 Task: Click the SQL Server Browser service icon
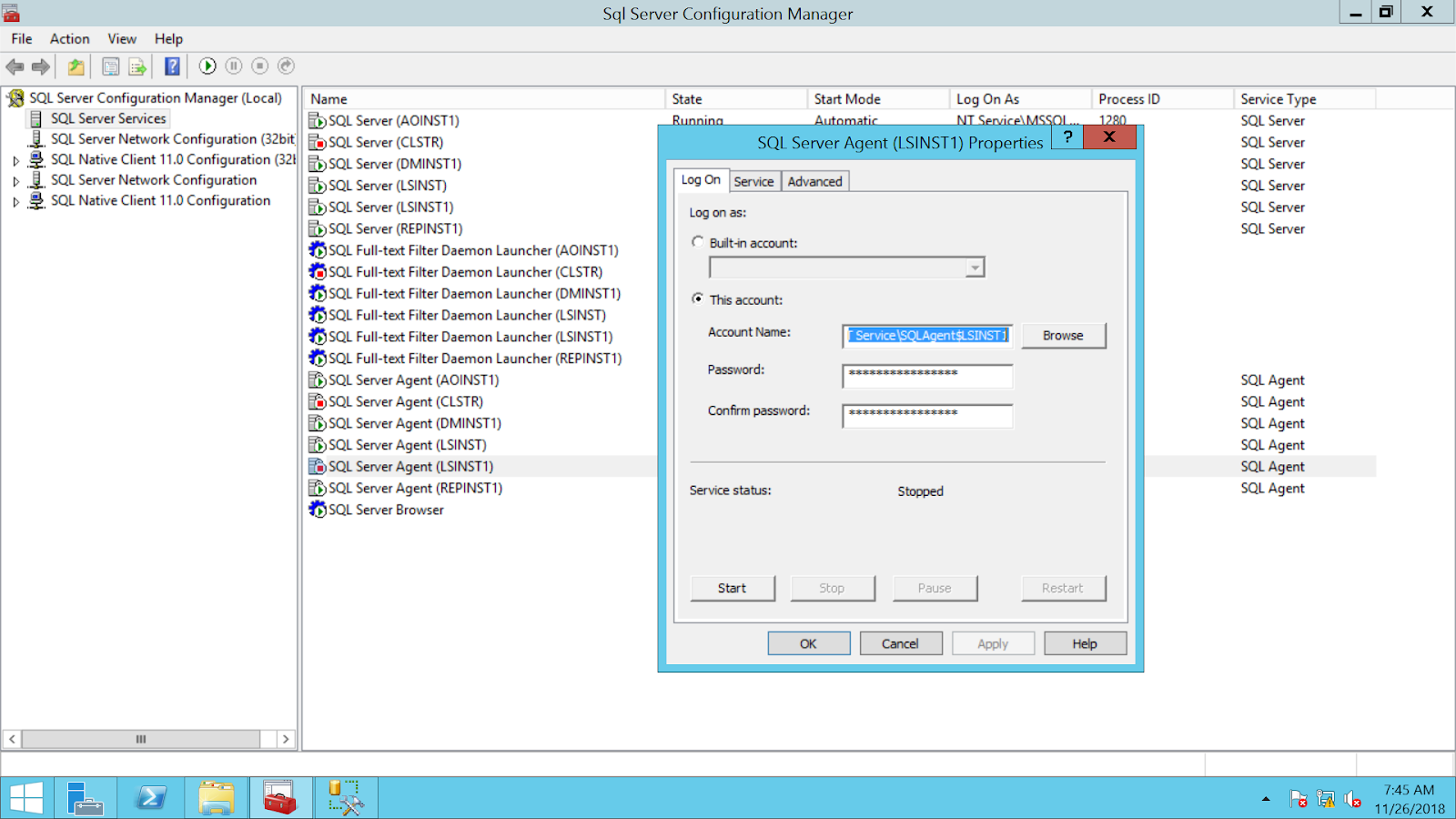coord(318,510)
